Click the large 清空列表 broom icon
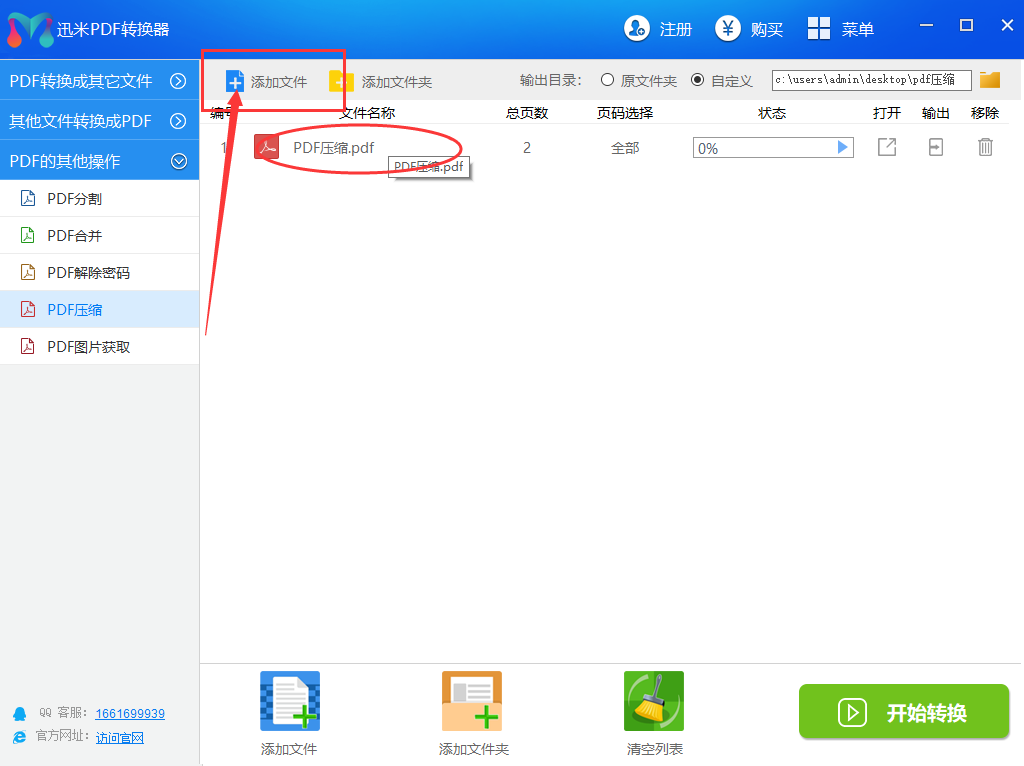The image size is (1024, 766). (x=653, y=701)
